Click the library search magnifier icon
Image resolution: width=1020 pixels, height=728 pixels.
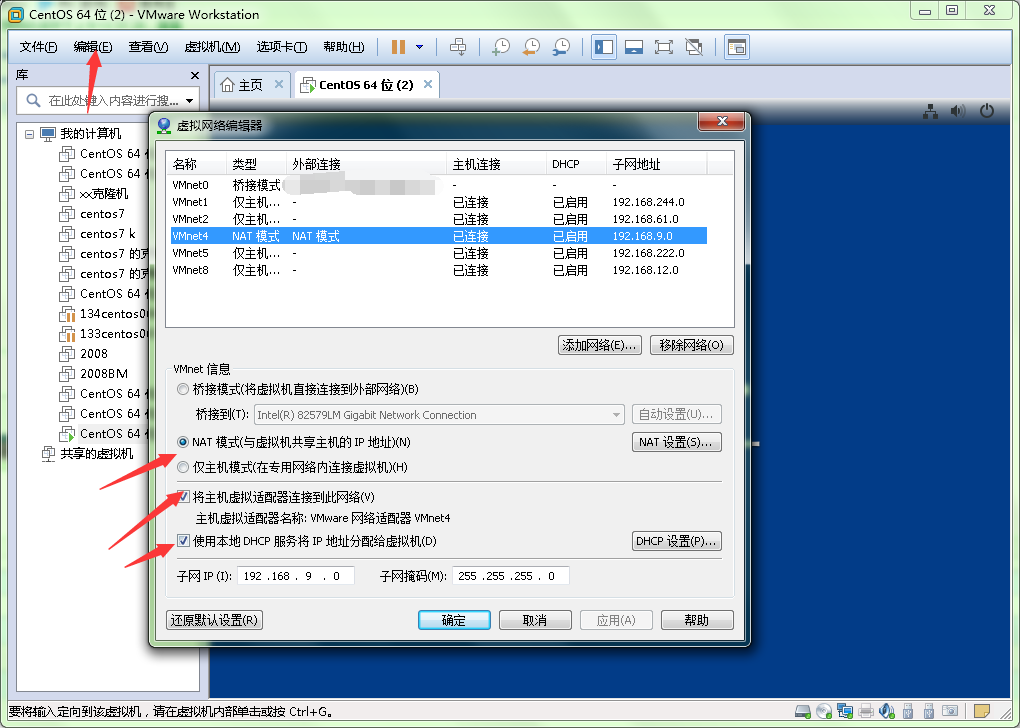(33, 100)
